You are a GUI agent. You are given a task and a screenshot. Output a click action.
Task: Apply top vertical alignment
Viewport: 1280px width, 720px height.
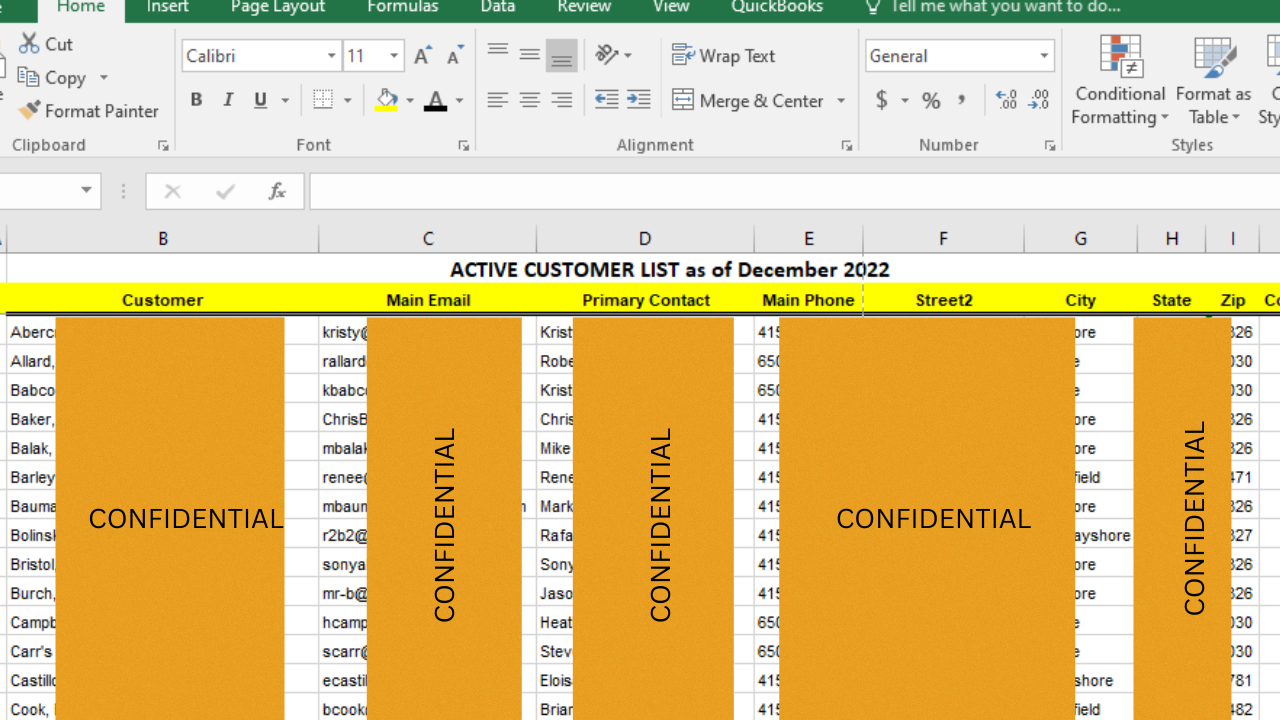pos(498,54)
